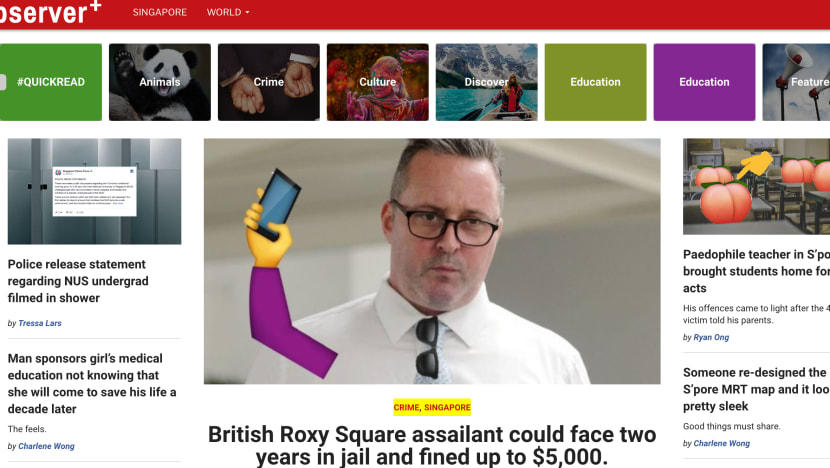Choose the purple Education tile
830x468 pixels.
705,82
